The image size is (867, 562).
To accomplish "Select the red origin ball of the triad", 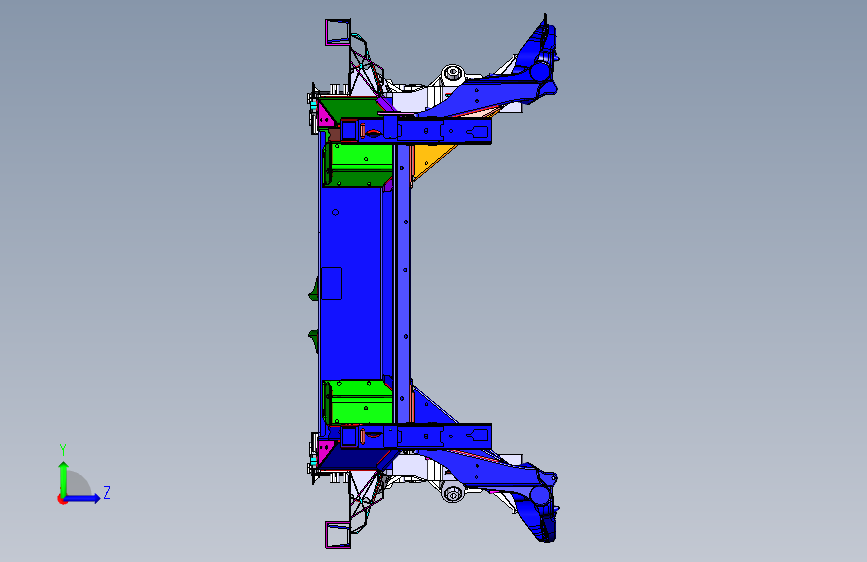I will point(62,499).
